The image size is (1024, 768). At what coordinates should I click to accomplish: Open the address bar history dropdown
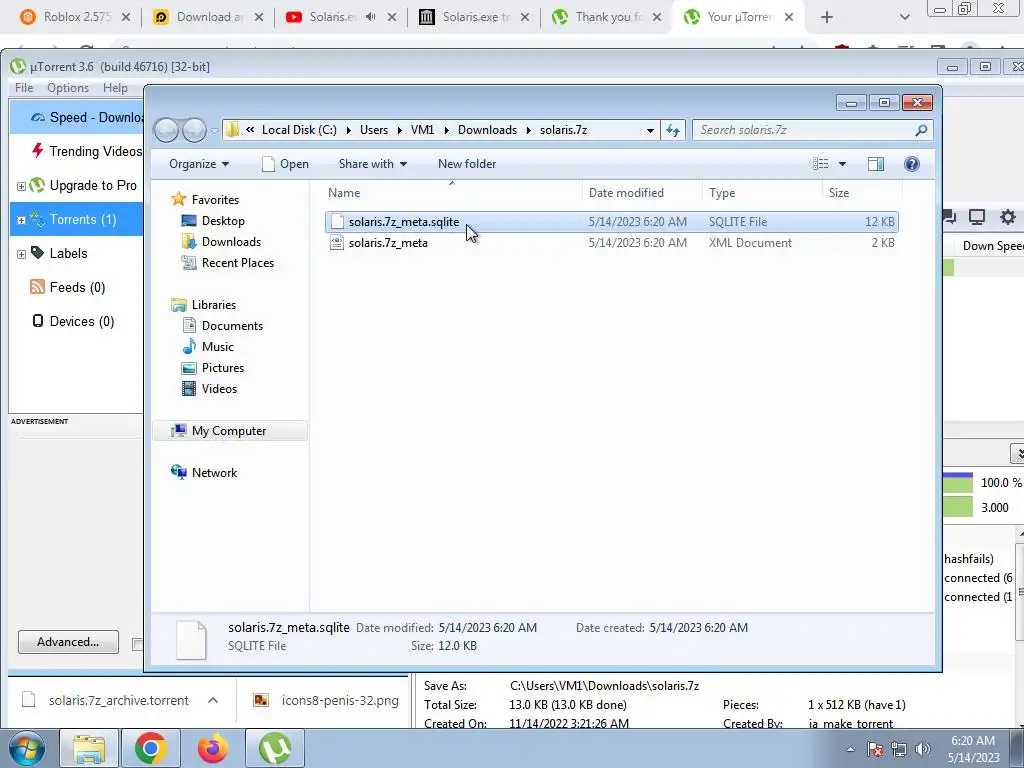[650, 130]
